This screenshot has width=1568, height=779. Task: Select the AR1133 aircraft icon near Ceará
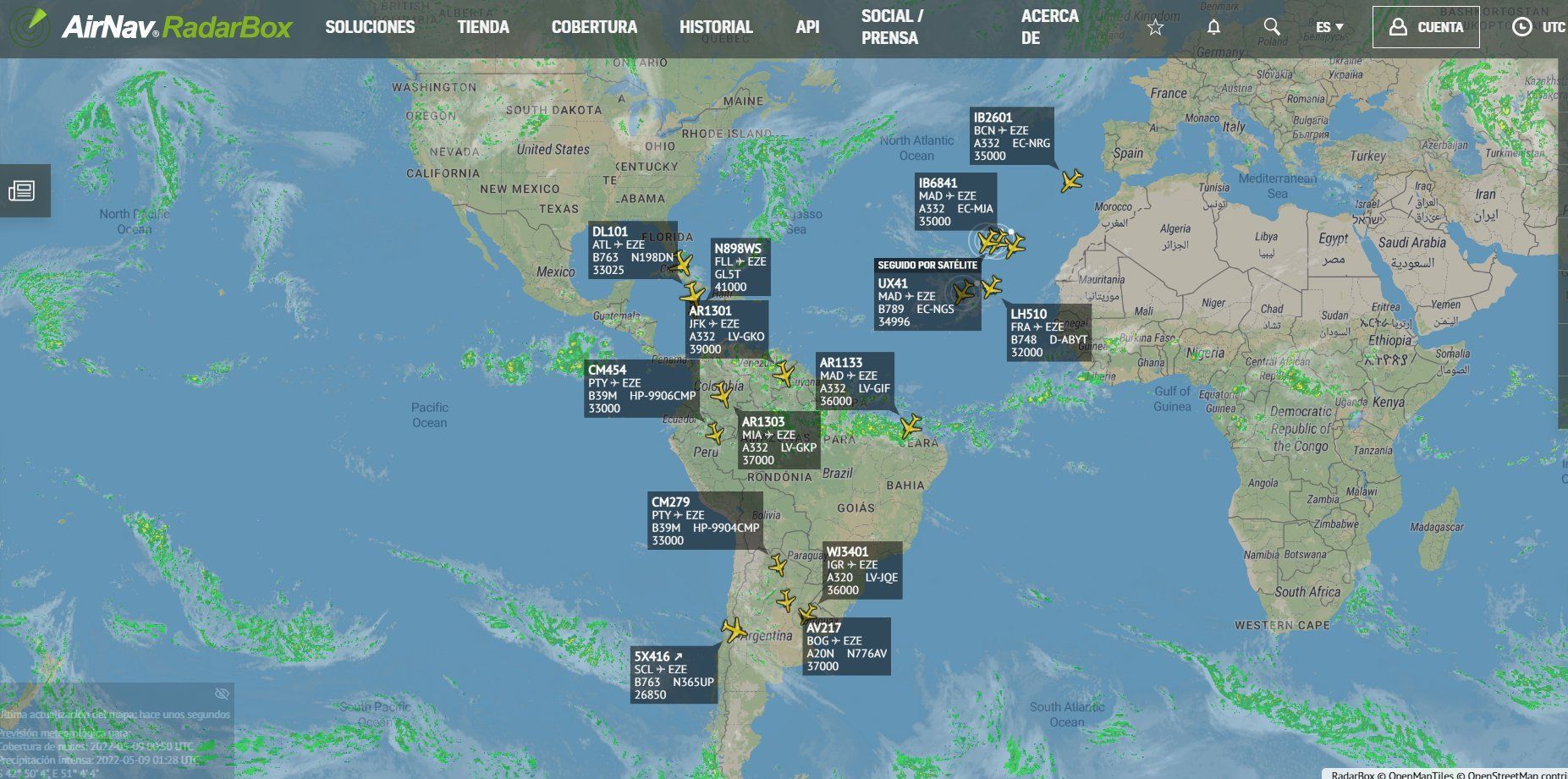click(911, 425)
